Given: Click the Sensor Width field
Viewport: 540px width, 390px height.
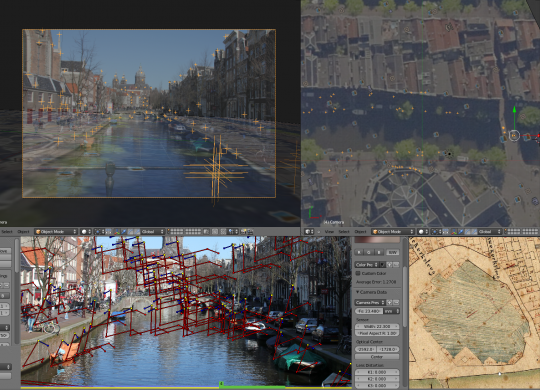Looking at the screenshot, I should [x=377, y=326].
